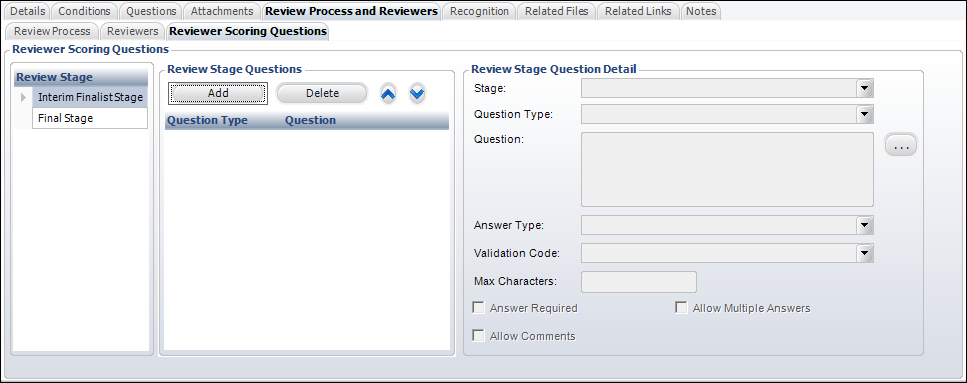This screenshot has width=967, height=383.
Task: Click the Delete button
Action: point(322,93)
